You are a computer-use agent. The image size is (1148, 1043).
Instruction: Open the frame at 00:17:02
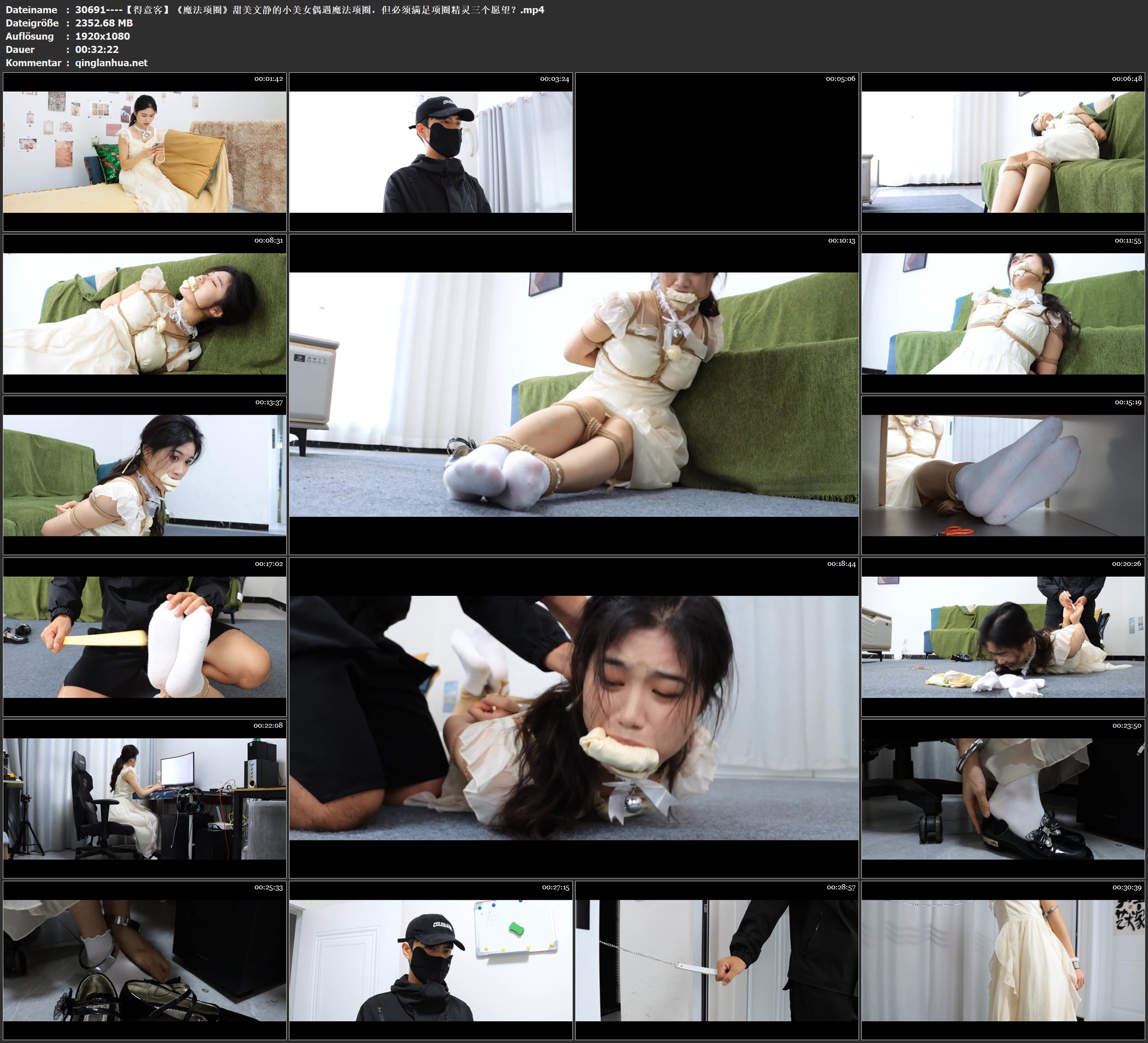point(145,637)
